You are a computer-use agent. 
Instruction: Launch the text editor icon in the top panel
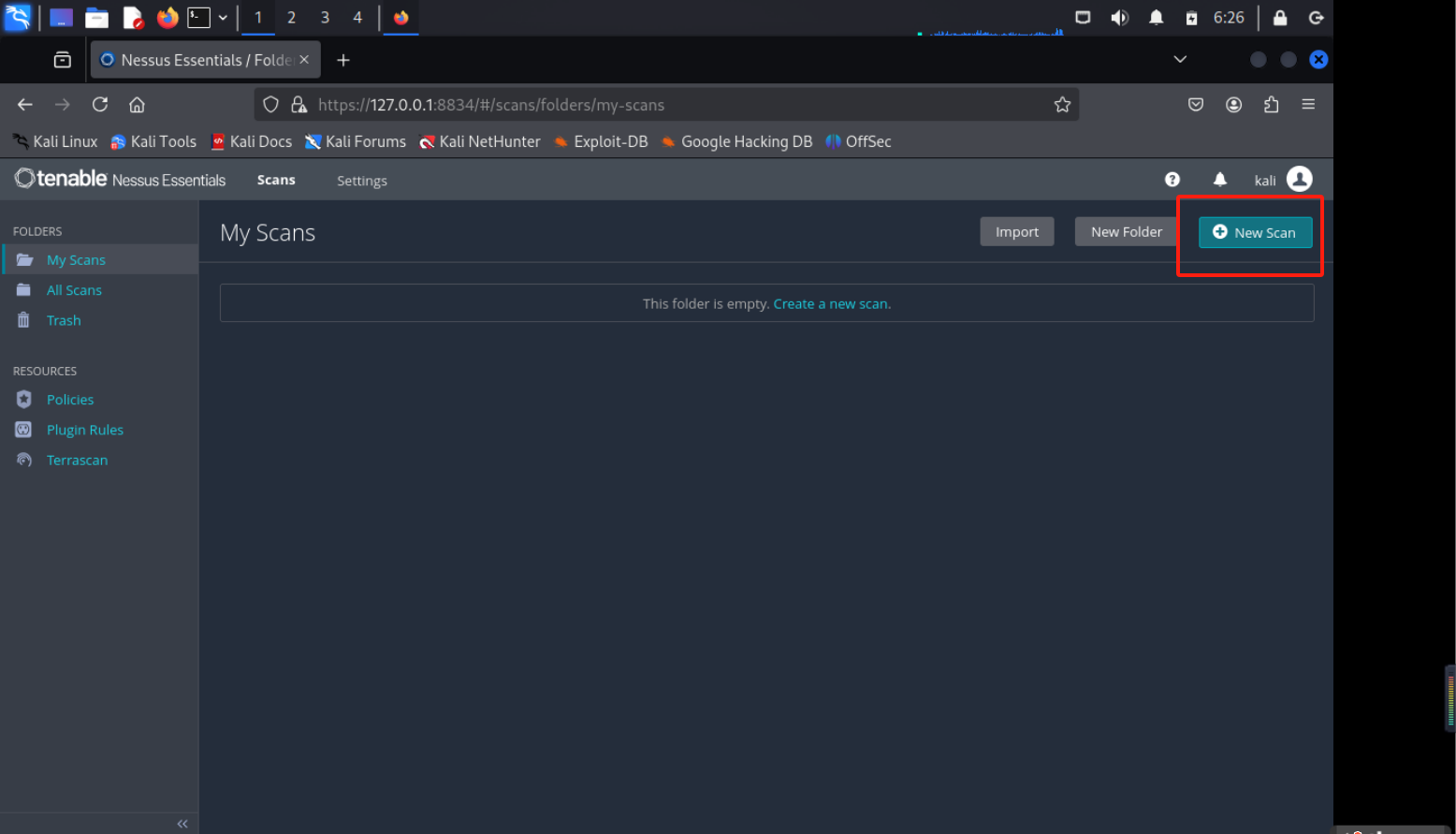click(x=133, y=17)
